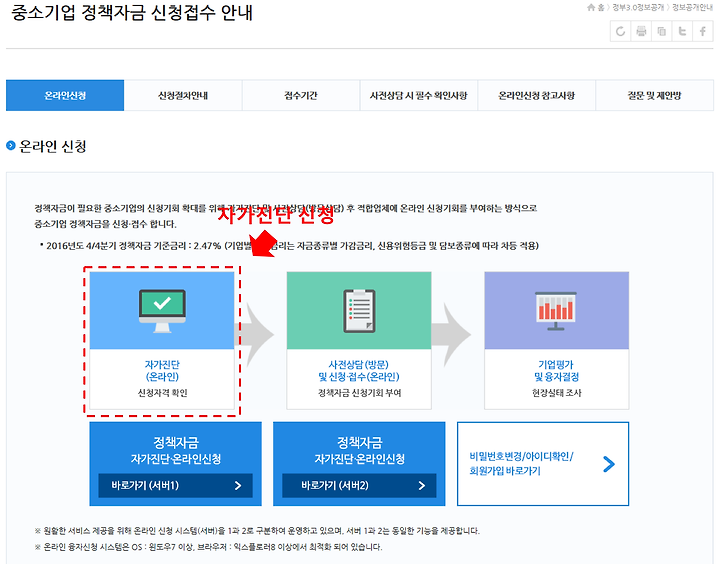The width and height of the screenshot is (720, 564).
Task: Open 사전상담 시 필수 확인사항 tab
Action: pos(418,96)
